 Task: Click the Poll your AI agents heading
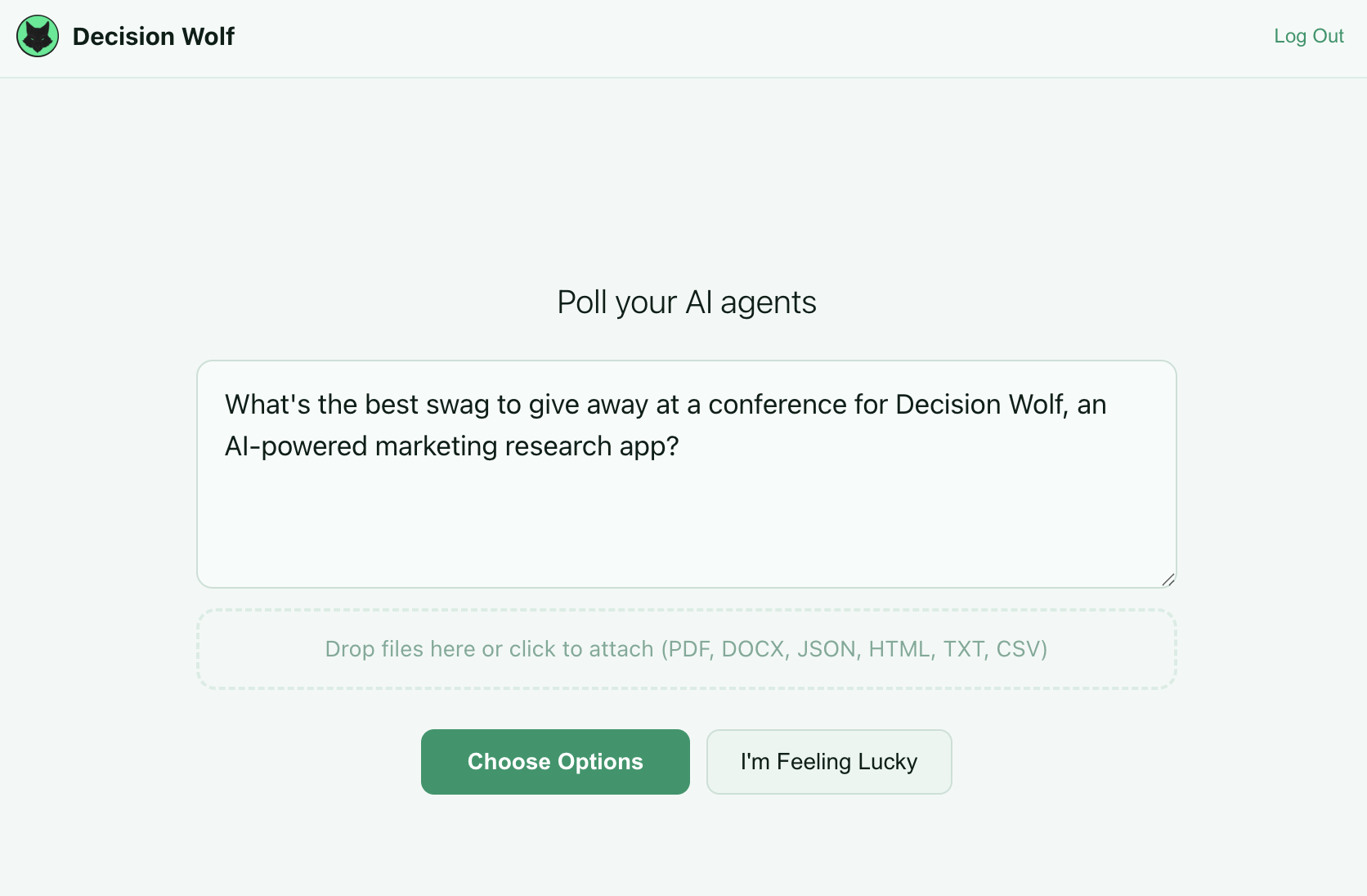(x=686, y=302)
